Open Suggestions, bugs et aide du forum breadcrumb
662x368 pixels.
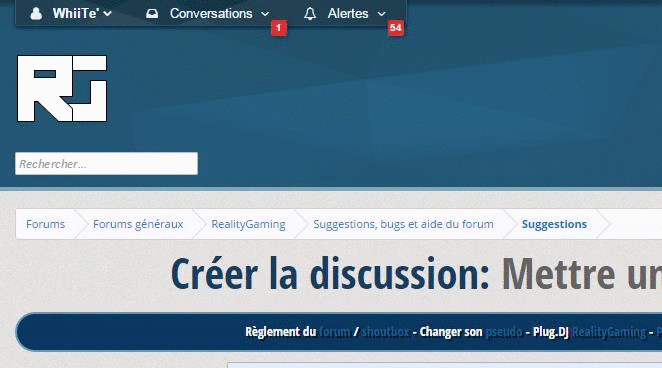click(403, 224)
